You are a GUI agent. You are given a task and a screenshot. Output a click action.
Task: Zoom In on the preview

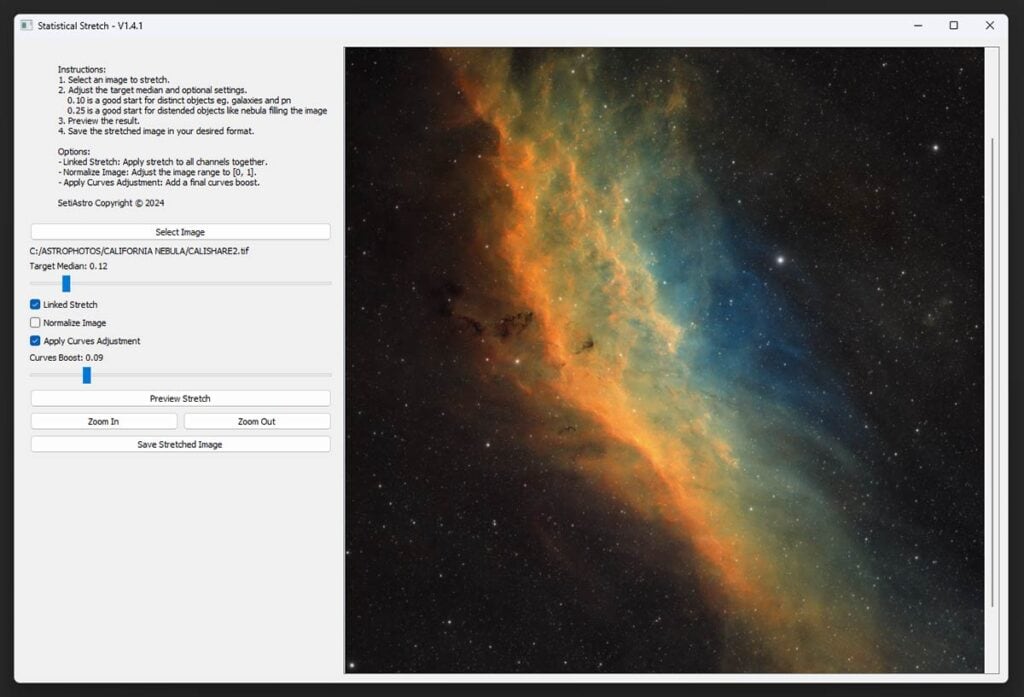103,420
